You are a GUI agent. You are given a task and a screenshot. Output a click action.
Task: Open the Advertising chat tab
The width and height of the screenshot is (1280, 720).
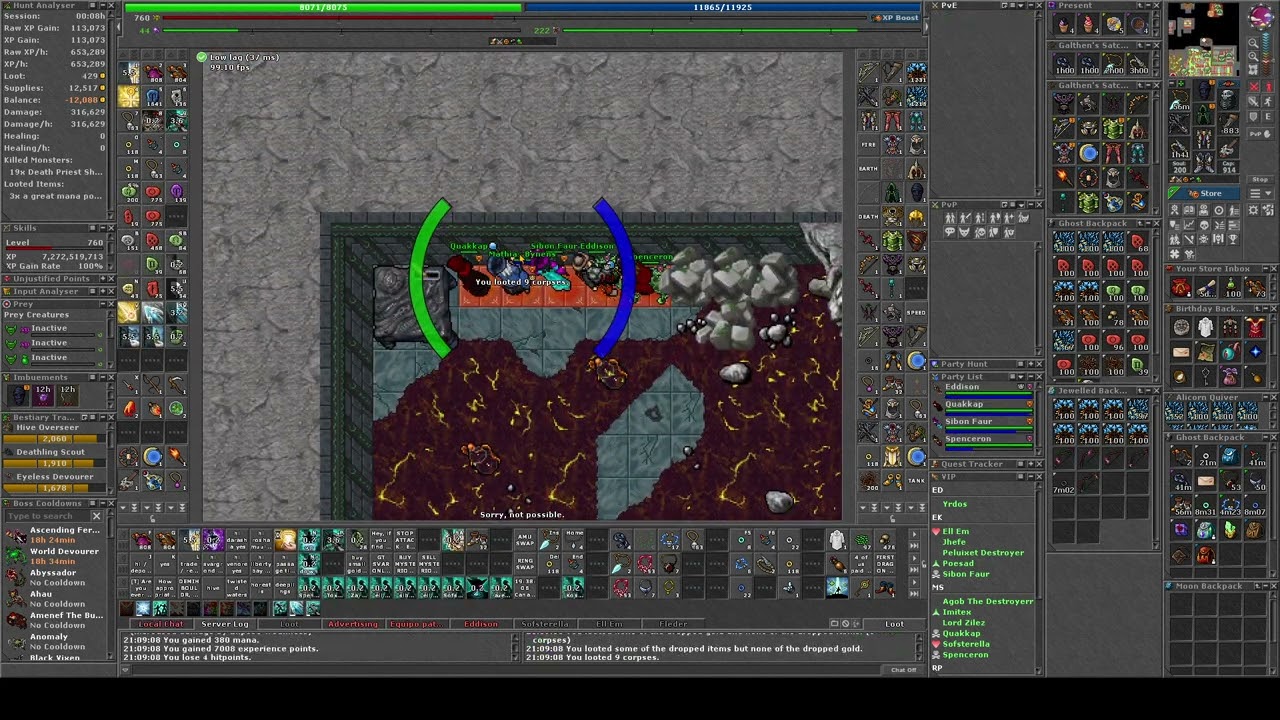[x=353, y=624]
